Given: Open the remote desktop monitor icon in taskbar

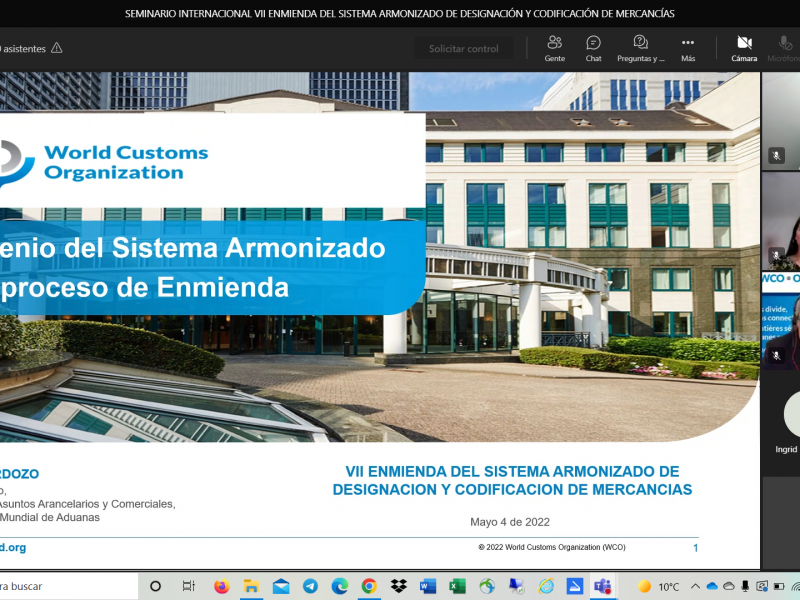Looking at the screenshot, I should (517, 586).
